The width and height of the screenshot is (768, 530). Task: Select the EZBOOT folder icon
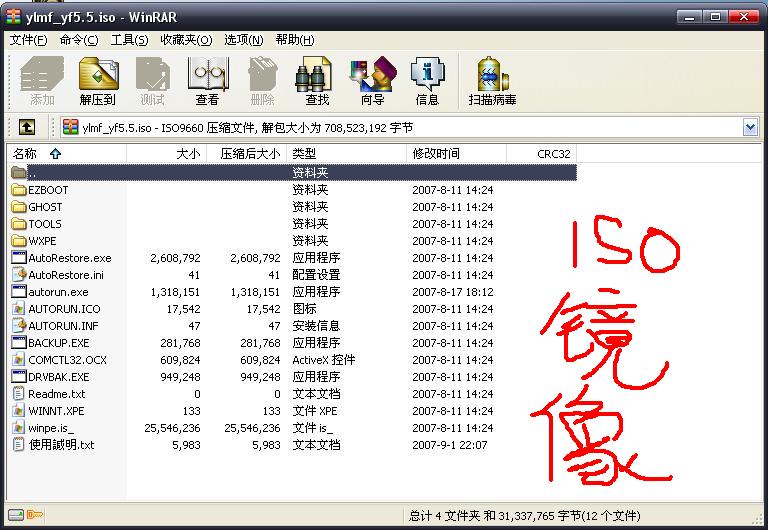pyautogui.click(x=19, y=190)
